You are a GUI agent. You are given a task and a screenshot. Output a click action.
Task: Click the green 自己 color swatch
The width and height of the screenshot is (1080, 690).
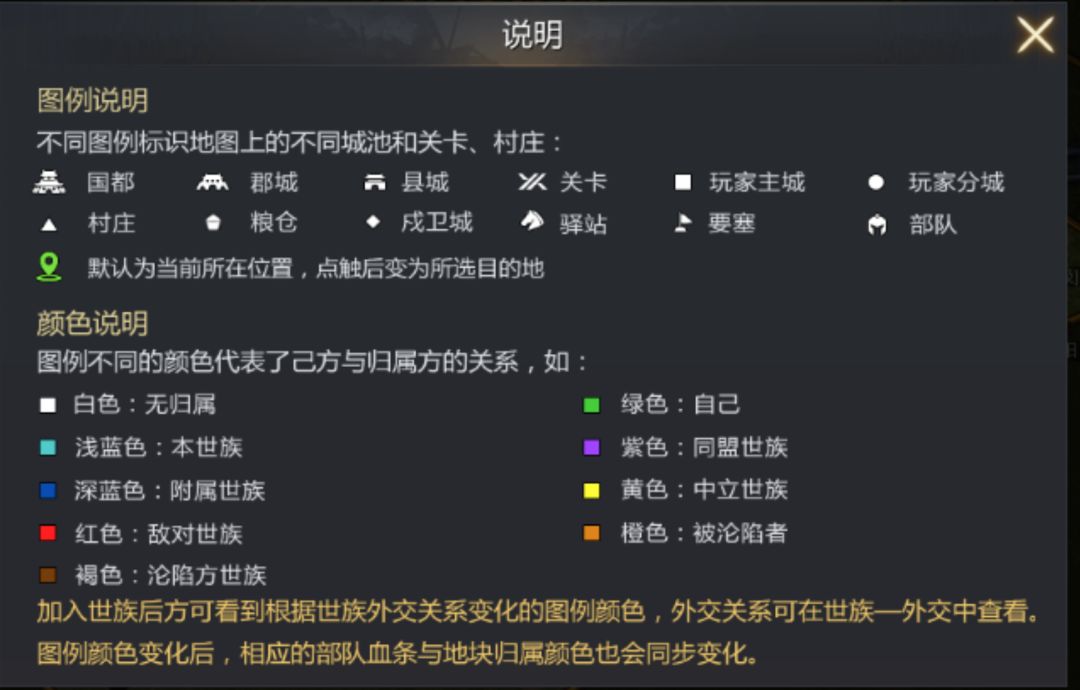pos(592,405)
